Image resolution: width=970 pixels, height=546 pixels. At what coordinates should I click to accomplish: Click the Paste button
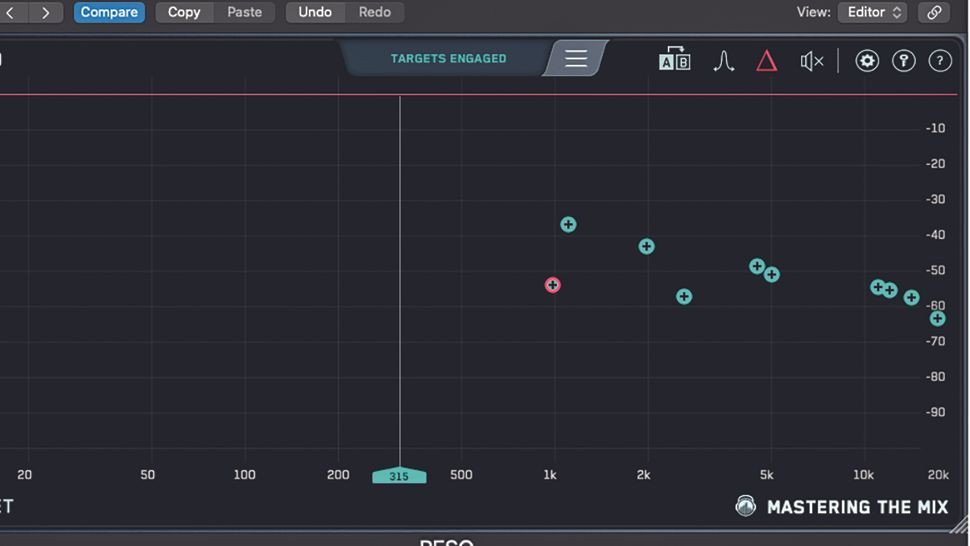tap(244, 12)
